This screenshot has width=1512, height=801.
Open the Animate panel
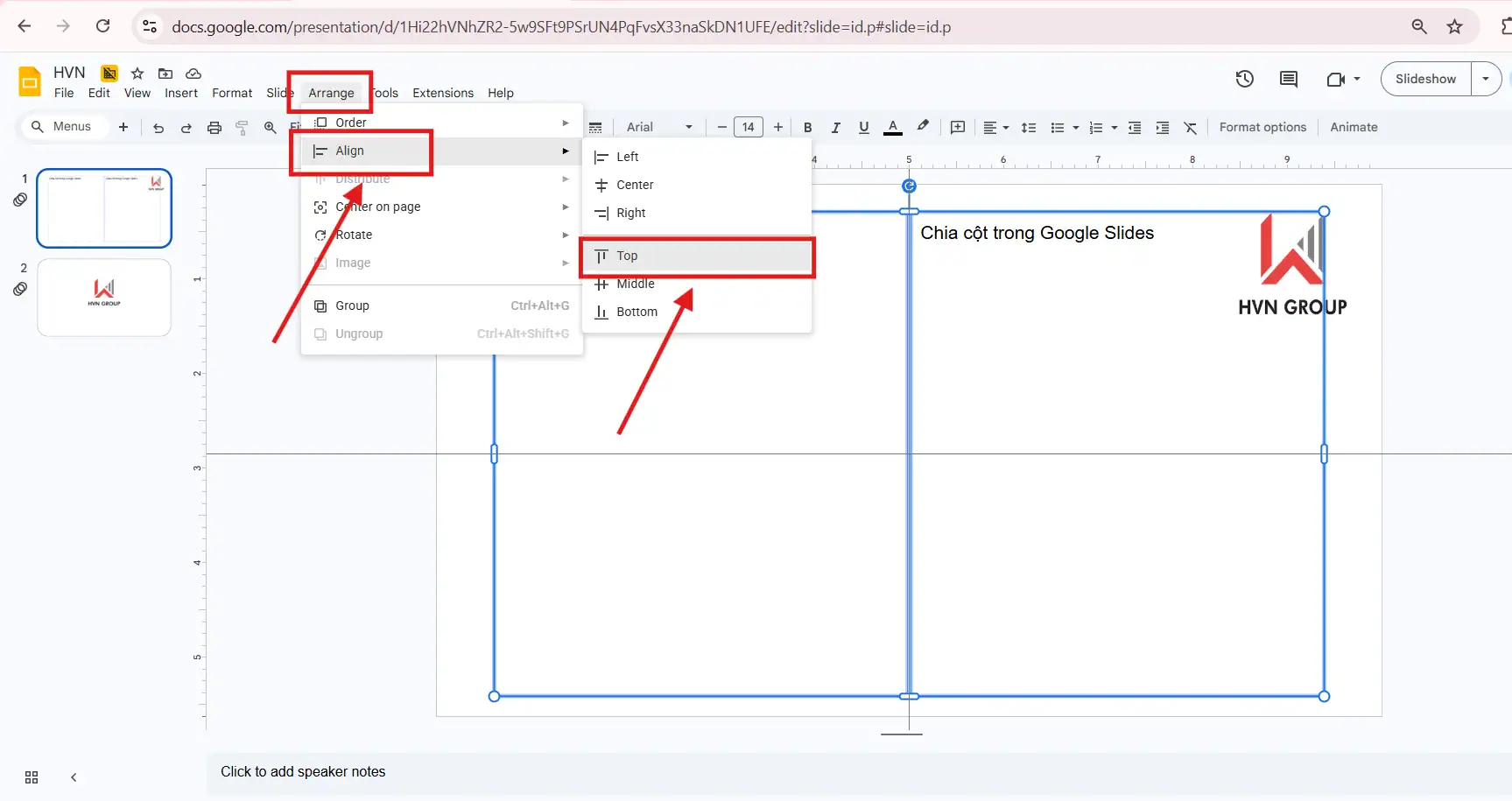coord(1353,127)
